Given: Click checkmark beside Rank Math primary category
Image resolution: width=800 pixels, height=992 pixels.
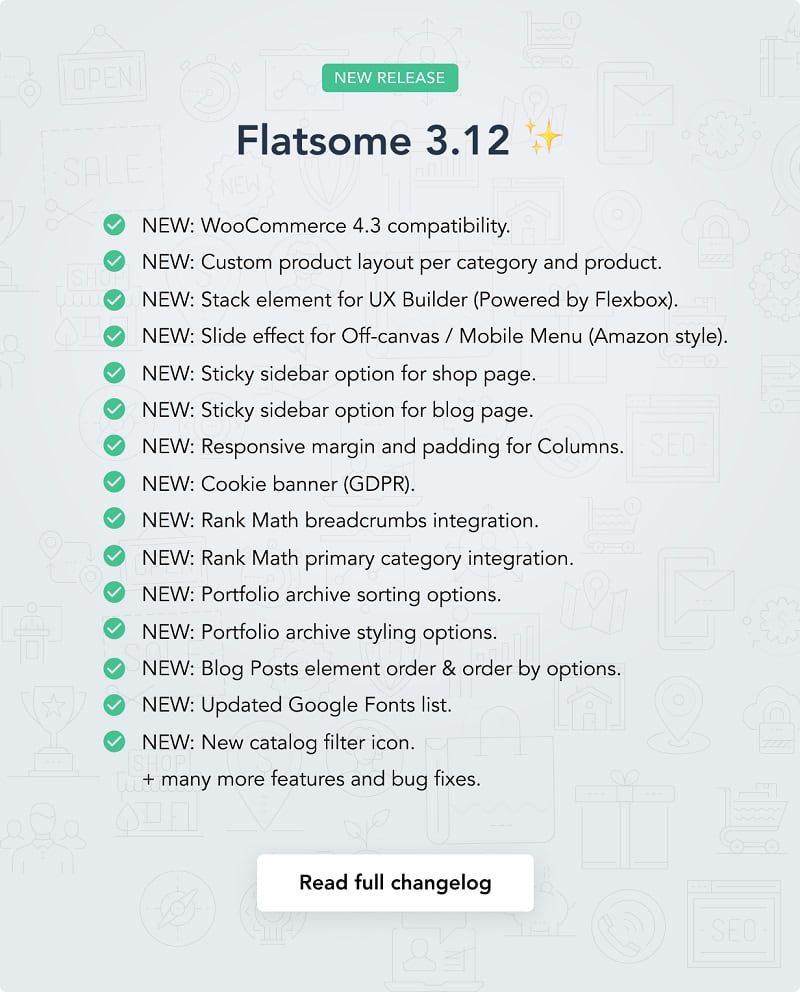Looking at the screenshot, I should 114,557.
